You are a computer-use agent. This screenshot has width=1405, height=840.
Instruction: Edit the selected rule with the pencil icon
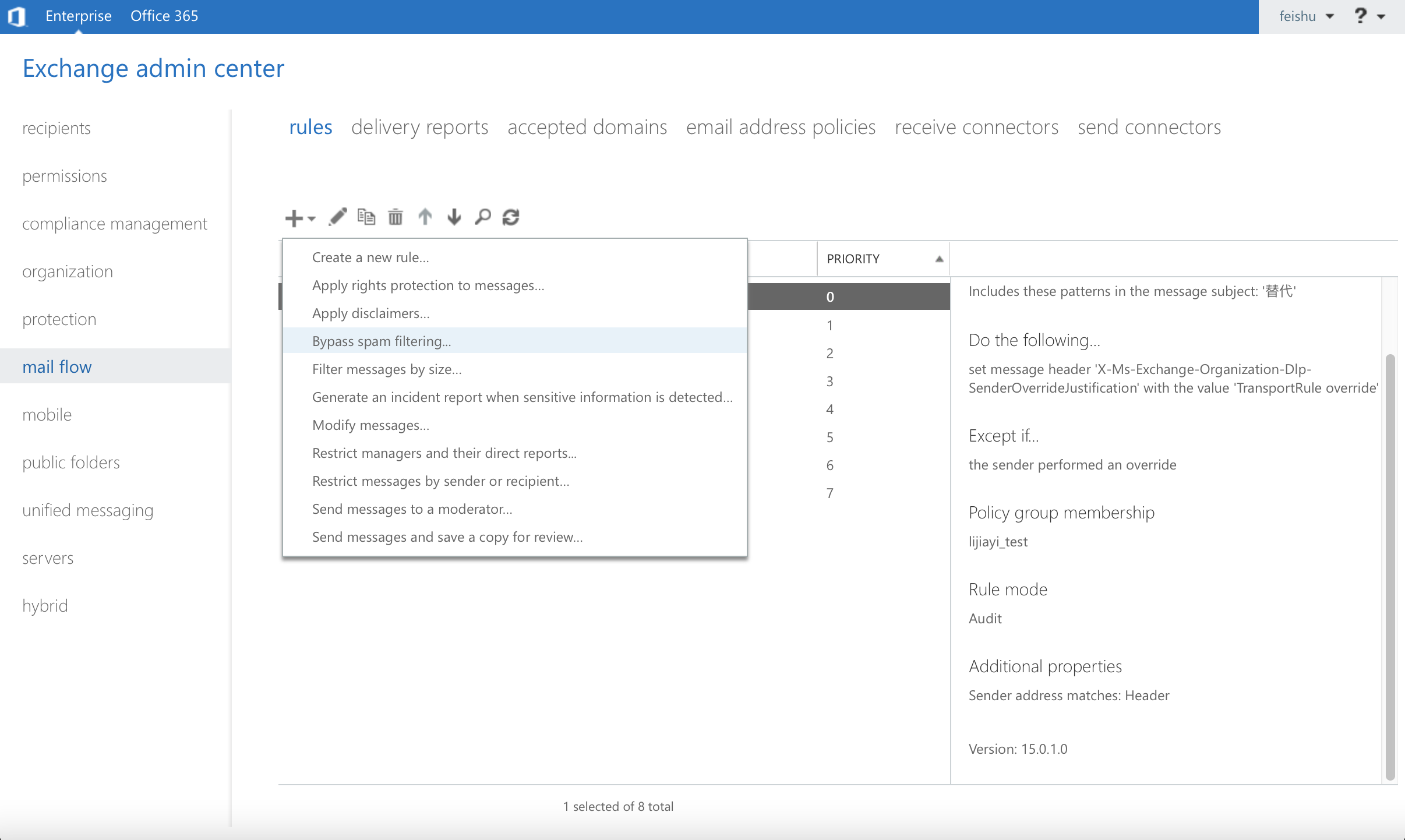(337, 217)
